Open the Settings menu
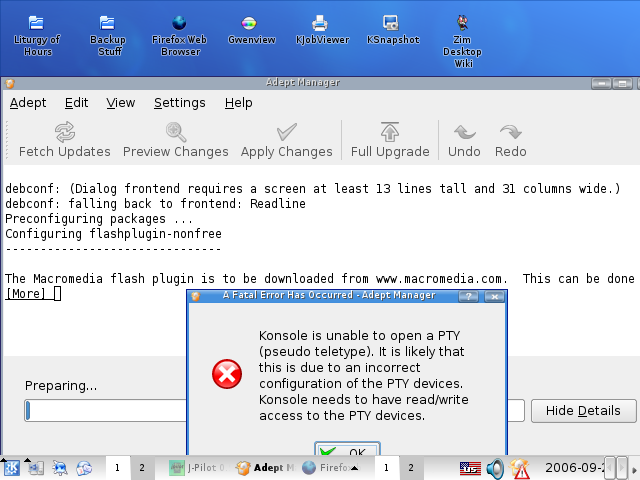This screenshot has height=480, width=640. point(180,103)
